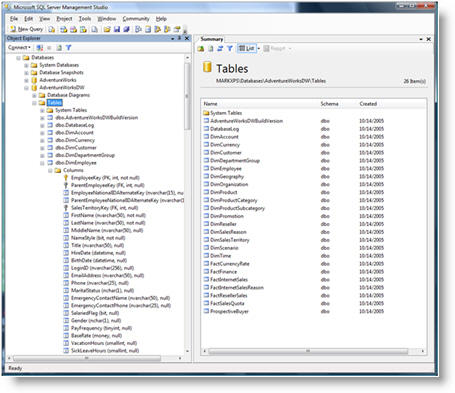Image resolution: width=455 pixels, height=393 pixels.
Task: Close the Object Explorer panel
Action: click(x=187, y=38)
